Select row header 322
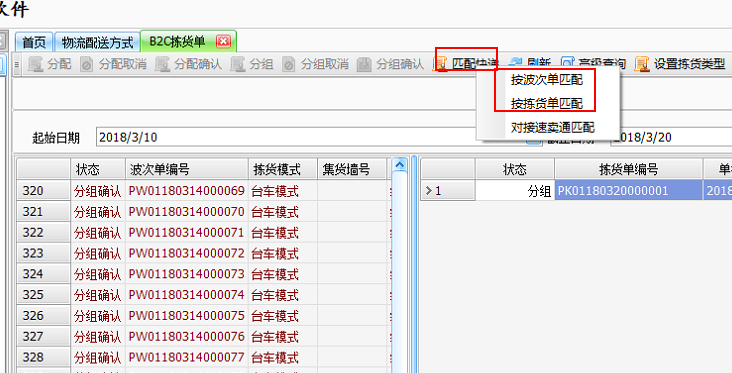Image resolution: width=732 pixels, height=373 pixels. pyautogui.click(x=43, y=232)
